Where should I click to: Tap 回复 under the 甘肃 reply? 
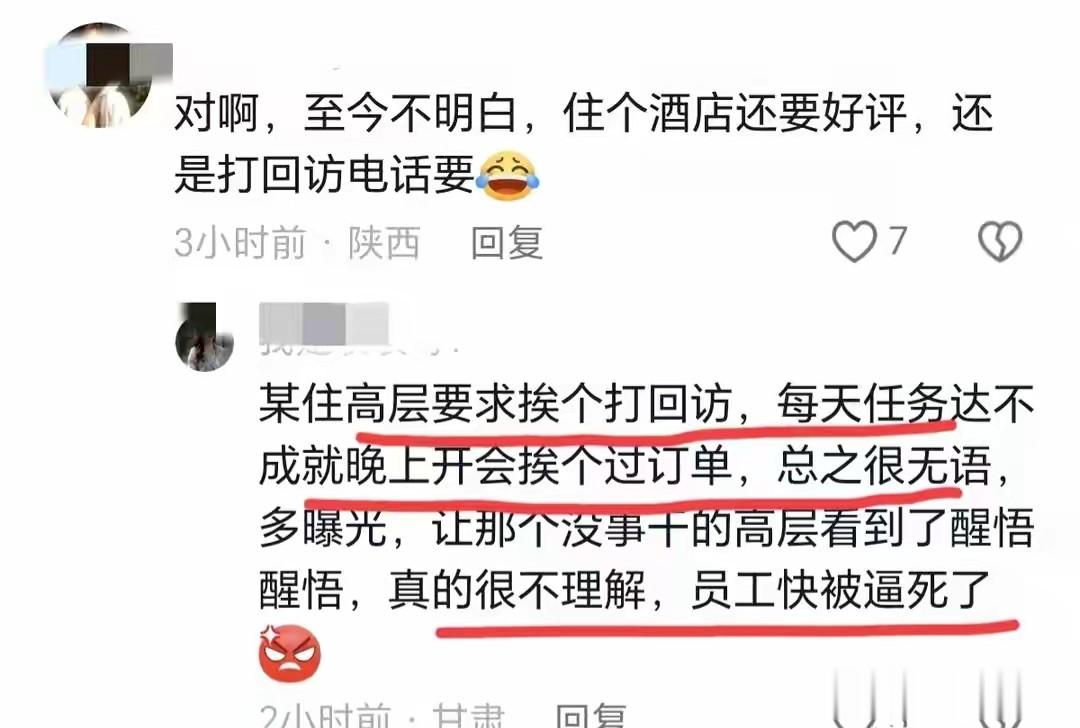click(x=590, y=716)
